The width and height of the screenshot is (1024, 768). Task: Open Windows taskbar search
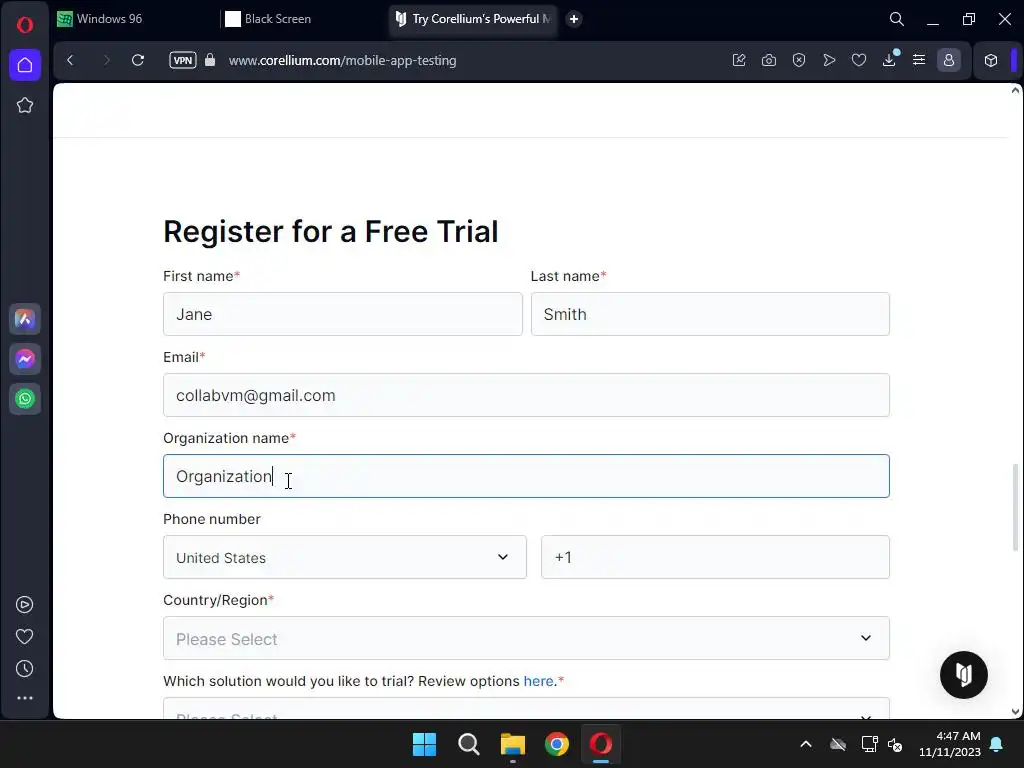pyautogui.click(x=469, y=744)
